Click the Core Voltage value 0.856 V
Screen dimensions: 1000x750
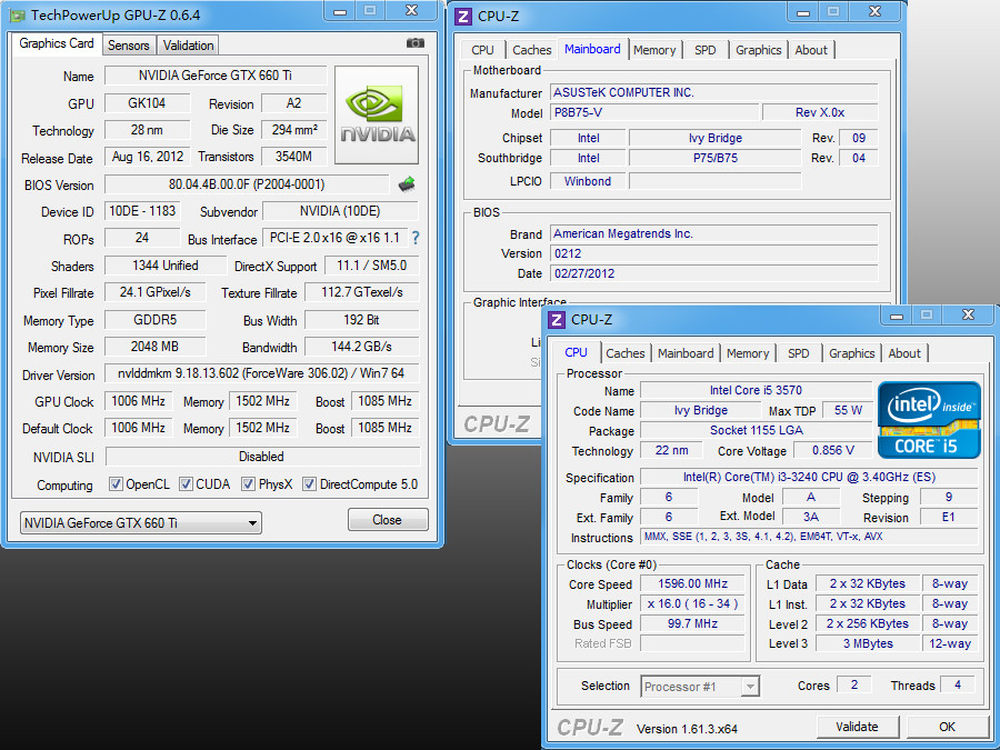click(x=832, y=450)
